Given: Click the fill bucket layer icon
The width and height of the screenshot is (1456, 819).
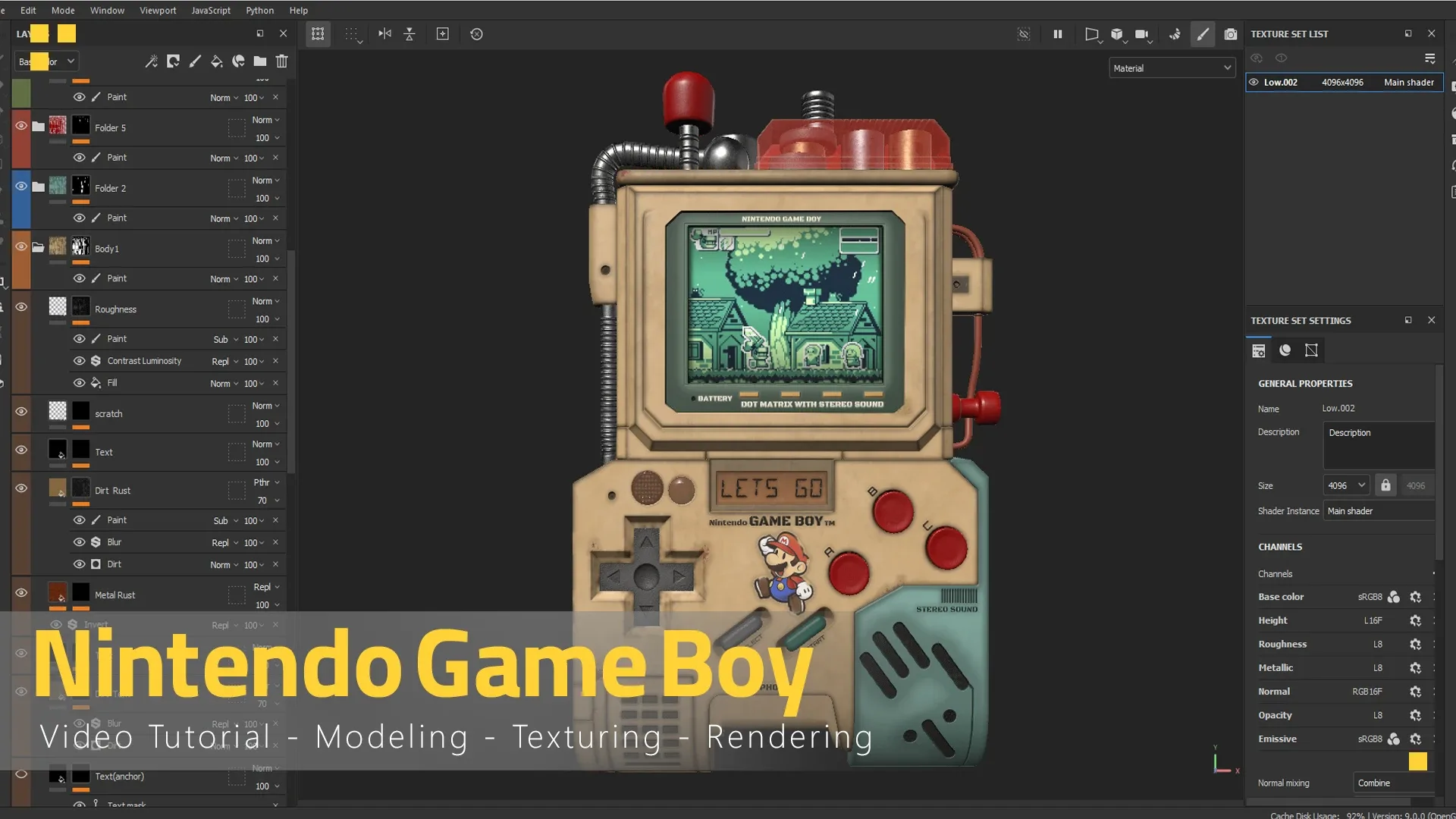Looking at the screenshot, I should tap(216, 61).
